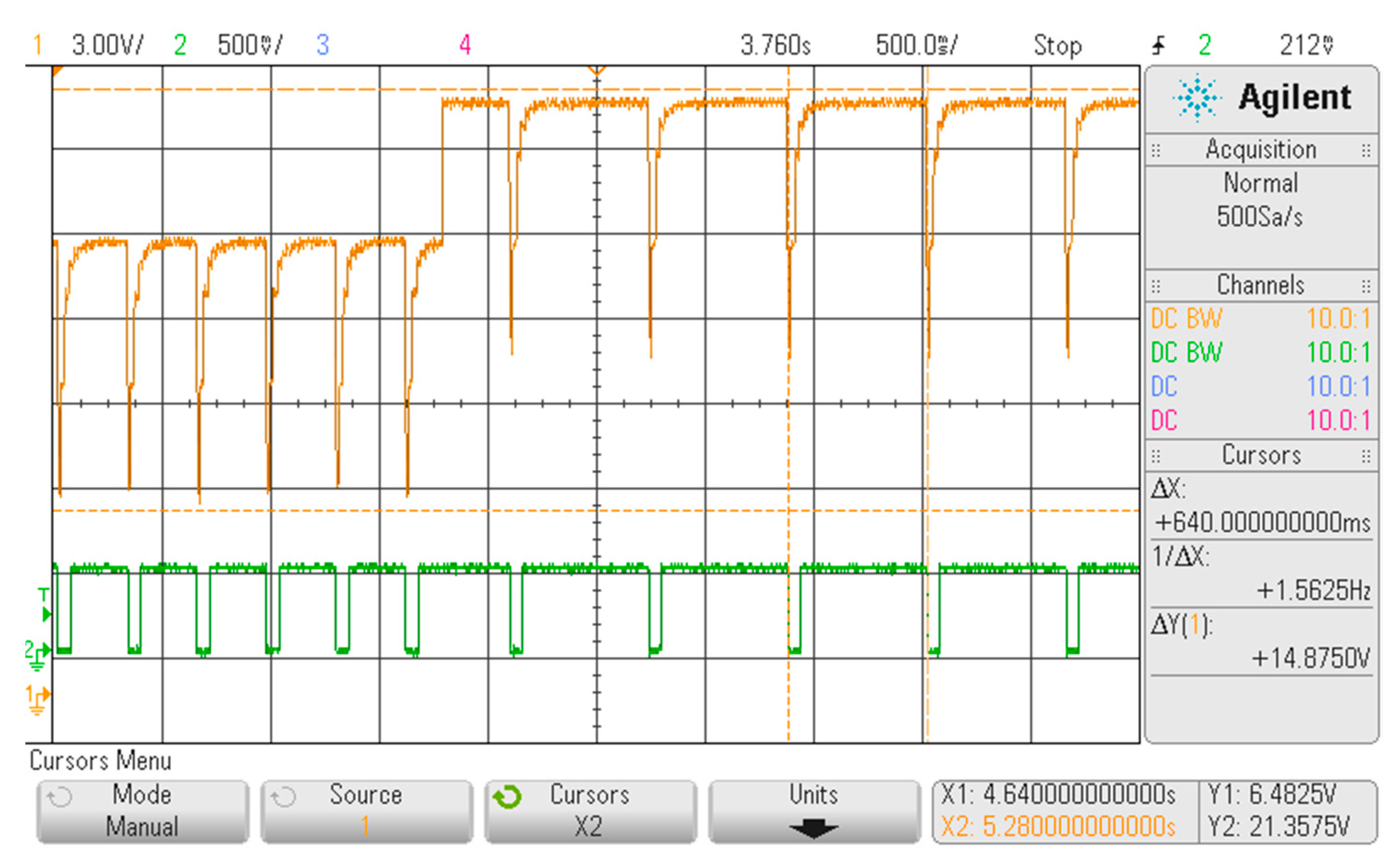This screenshot has width=1400, height=861.
Task: Click the trigger time reference triangle at top center
Action: (x=597, y=70)
